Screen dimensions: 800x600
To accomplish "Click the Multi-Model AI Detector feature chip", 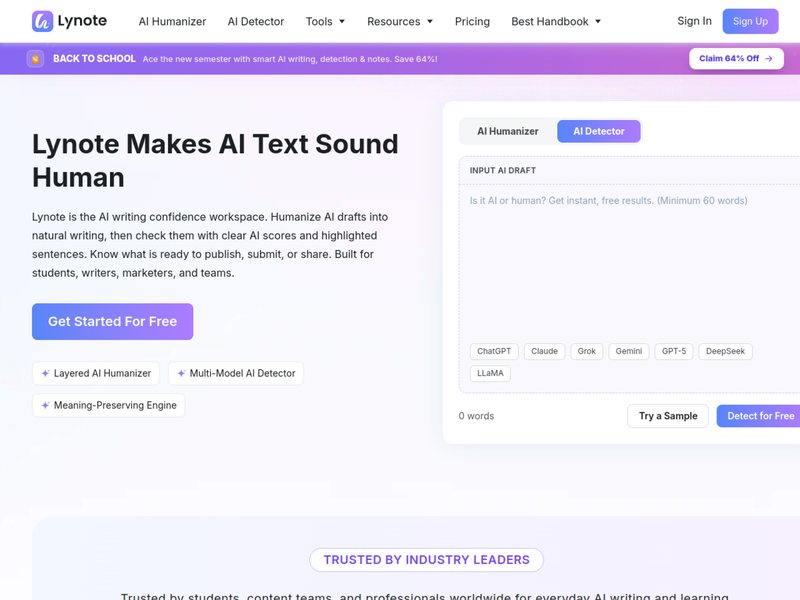I will (236, 373).
